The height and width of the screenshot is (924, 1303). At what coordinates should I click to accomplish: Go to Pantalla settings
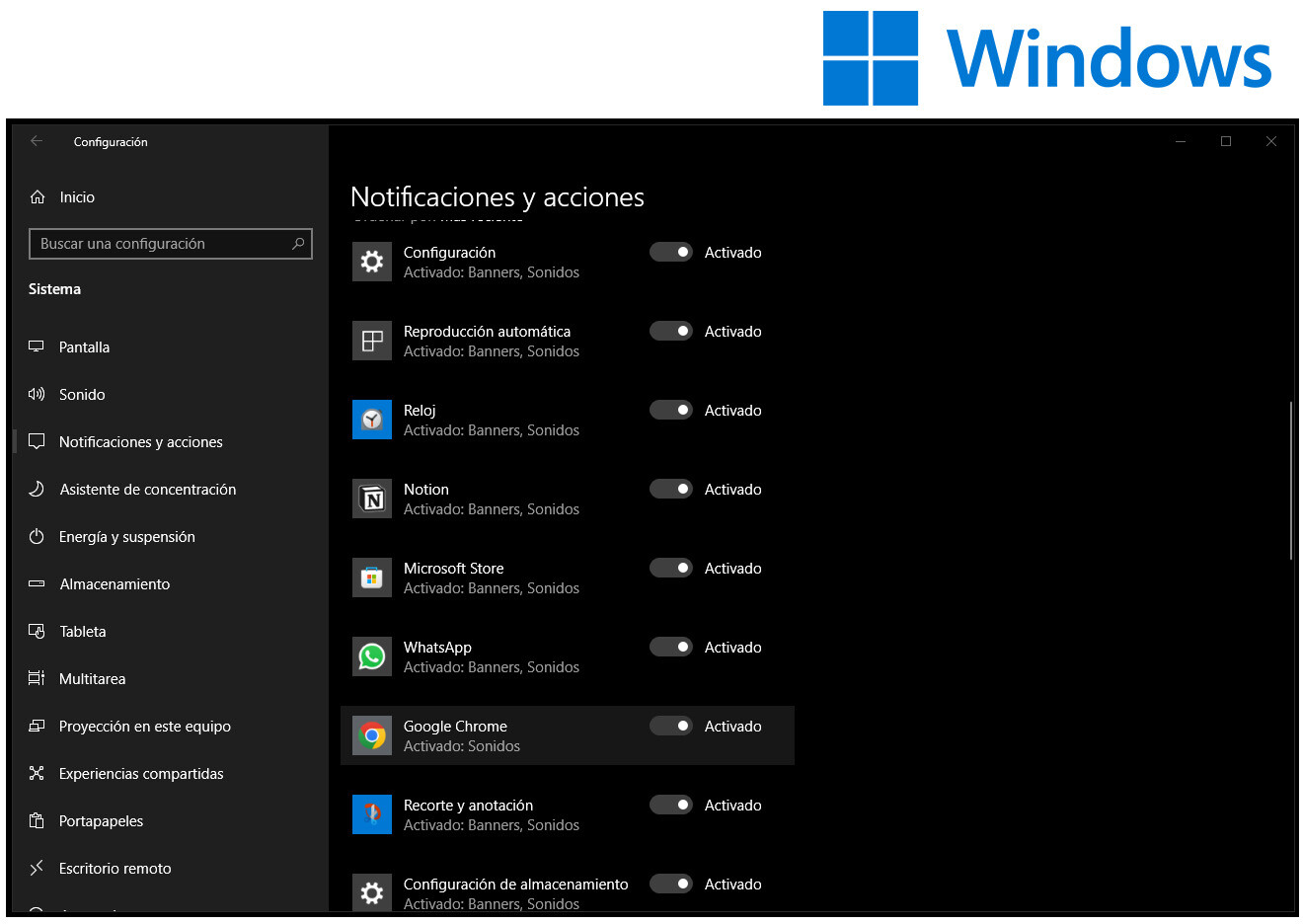(84, 347)
